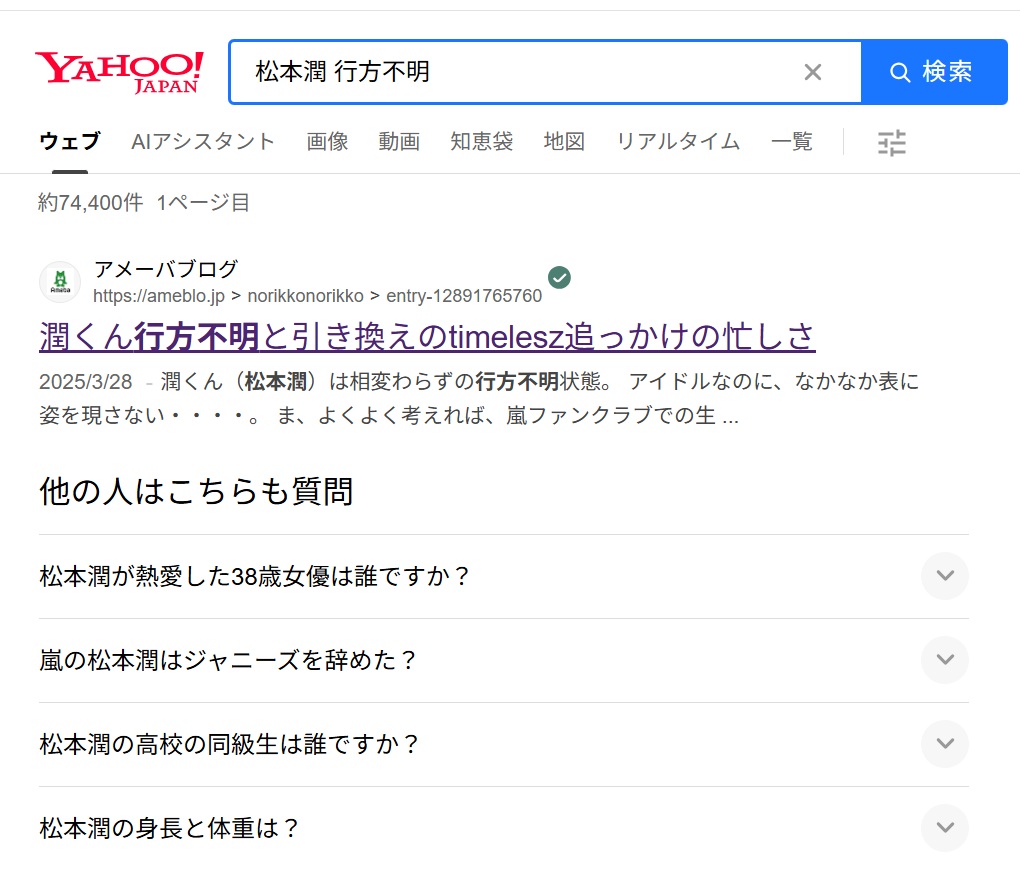This screenshot has height=883, width=1020.
Task: Click the ameblo.jp result URL breadcrumb
Action: point(317,296)
